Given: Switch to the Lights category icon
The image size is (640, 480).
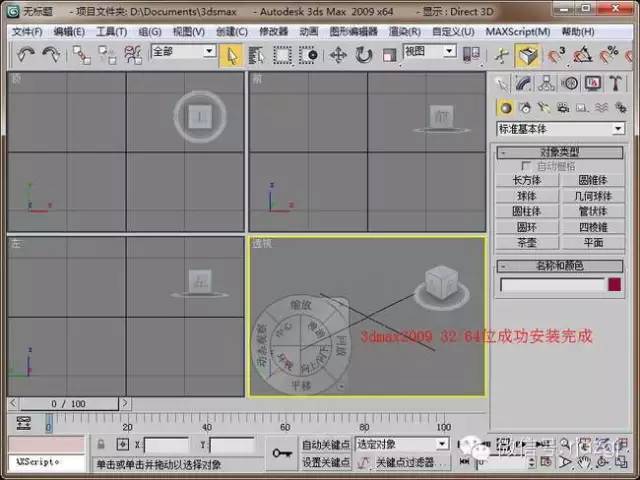Looking at the screenshot, I should 544,107.
